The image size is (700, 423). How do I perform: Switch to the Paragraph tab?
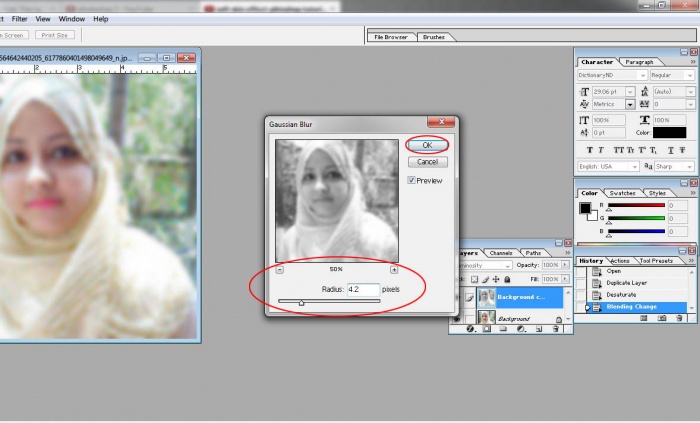639,62
